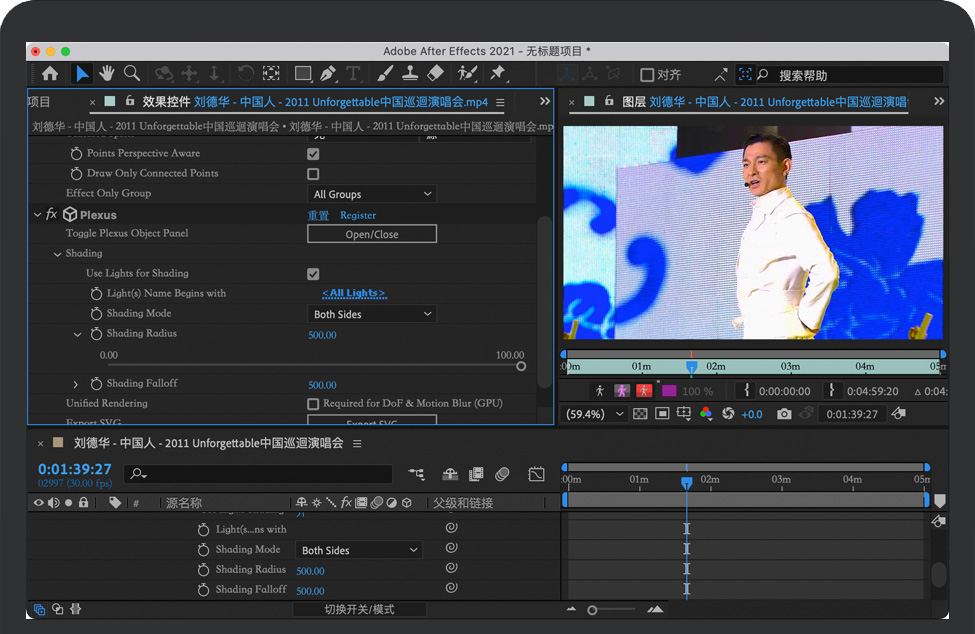Click the Open/Close Plexus panel button
Screen dimensions: 975x634
point(371,234)
